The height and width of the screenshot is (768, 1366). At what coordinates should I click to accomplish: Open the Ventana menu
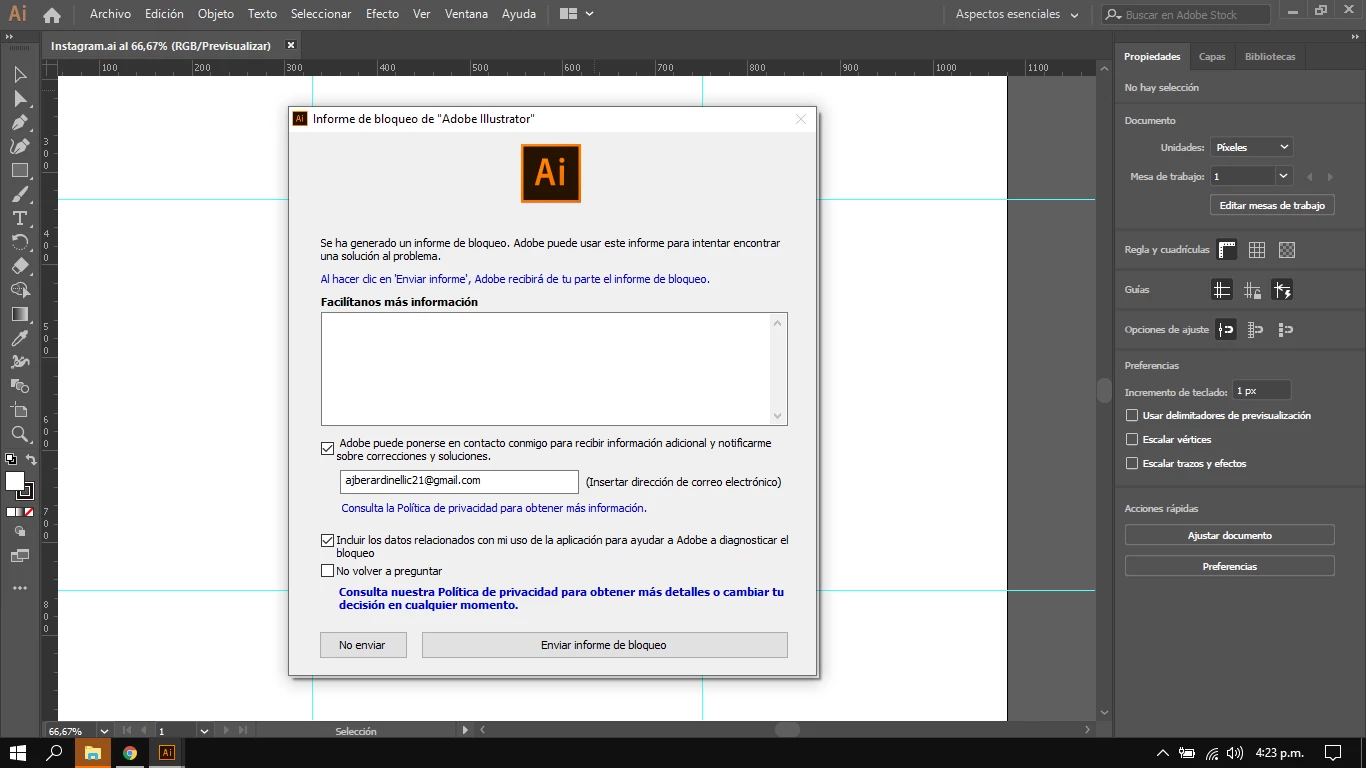coord(466,14)
